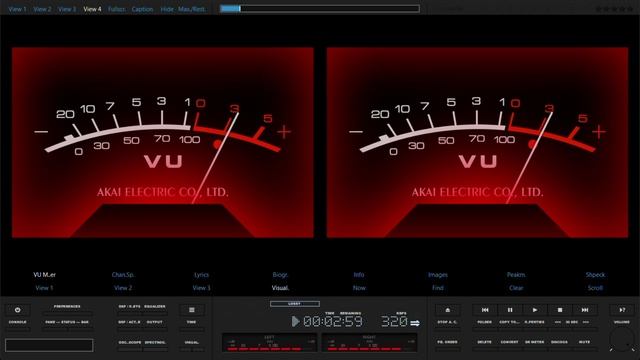Click the random play icon above Volume
Screen dimensions: 640x360
[x=622, y=310]
